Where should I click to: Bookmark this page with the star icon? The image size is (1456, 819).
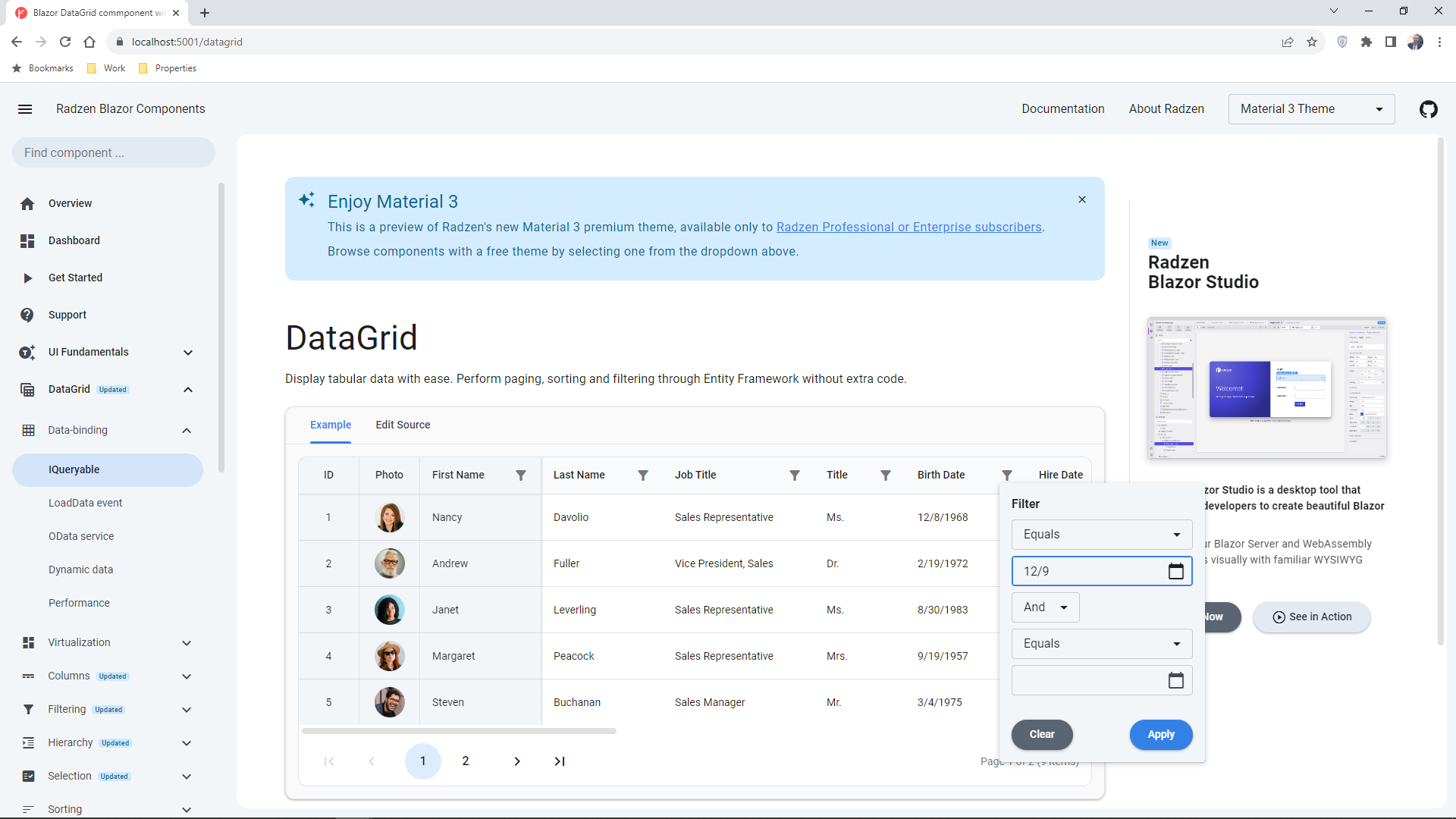coord(1312,42)
